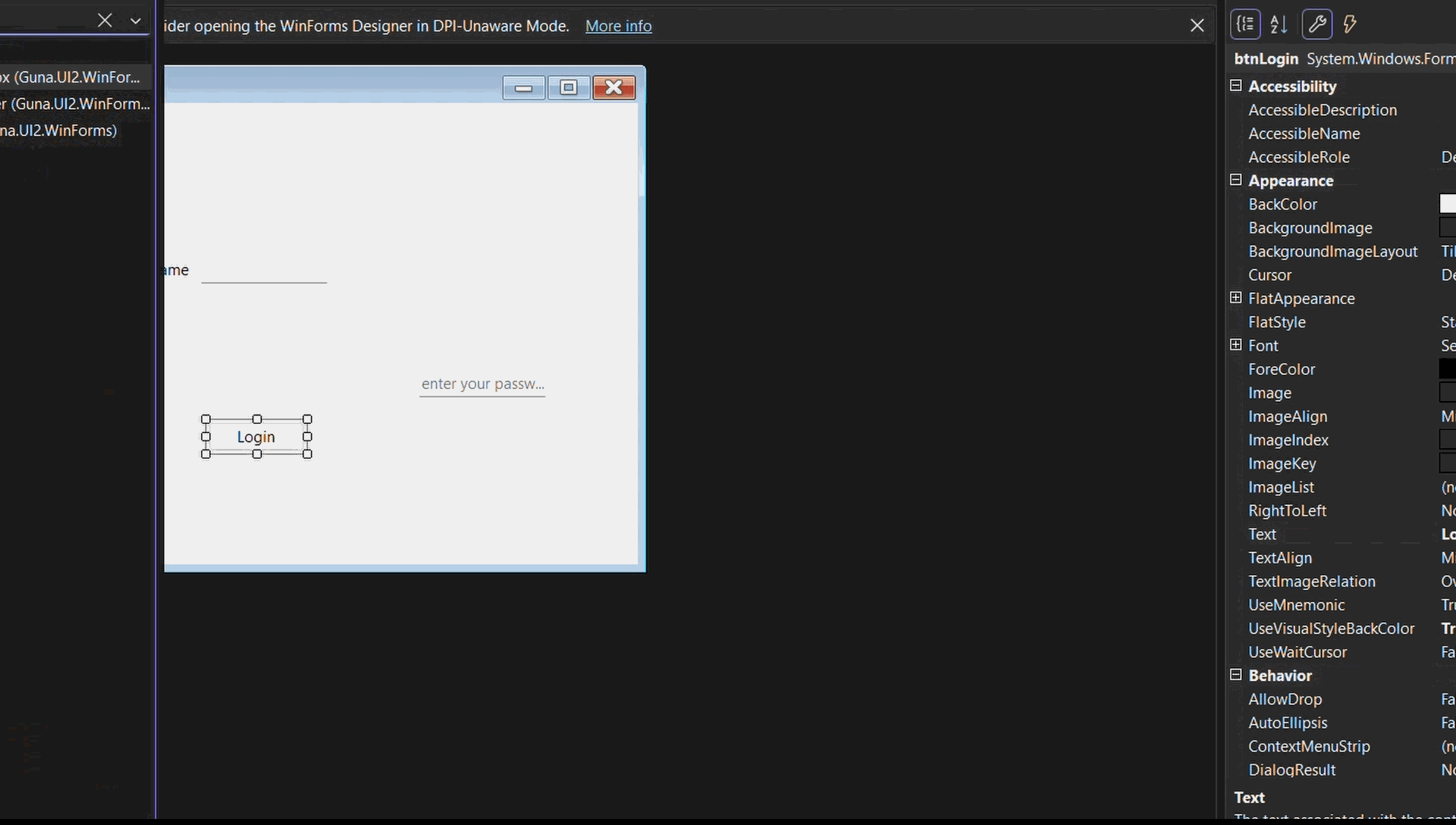The width and height of the screenshot is (1456, 825).
Task: Select the ImageIndex property
Action: pyautogui.click(x=1288, y=440)
